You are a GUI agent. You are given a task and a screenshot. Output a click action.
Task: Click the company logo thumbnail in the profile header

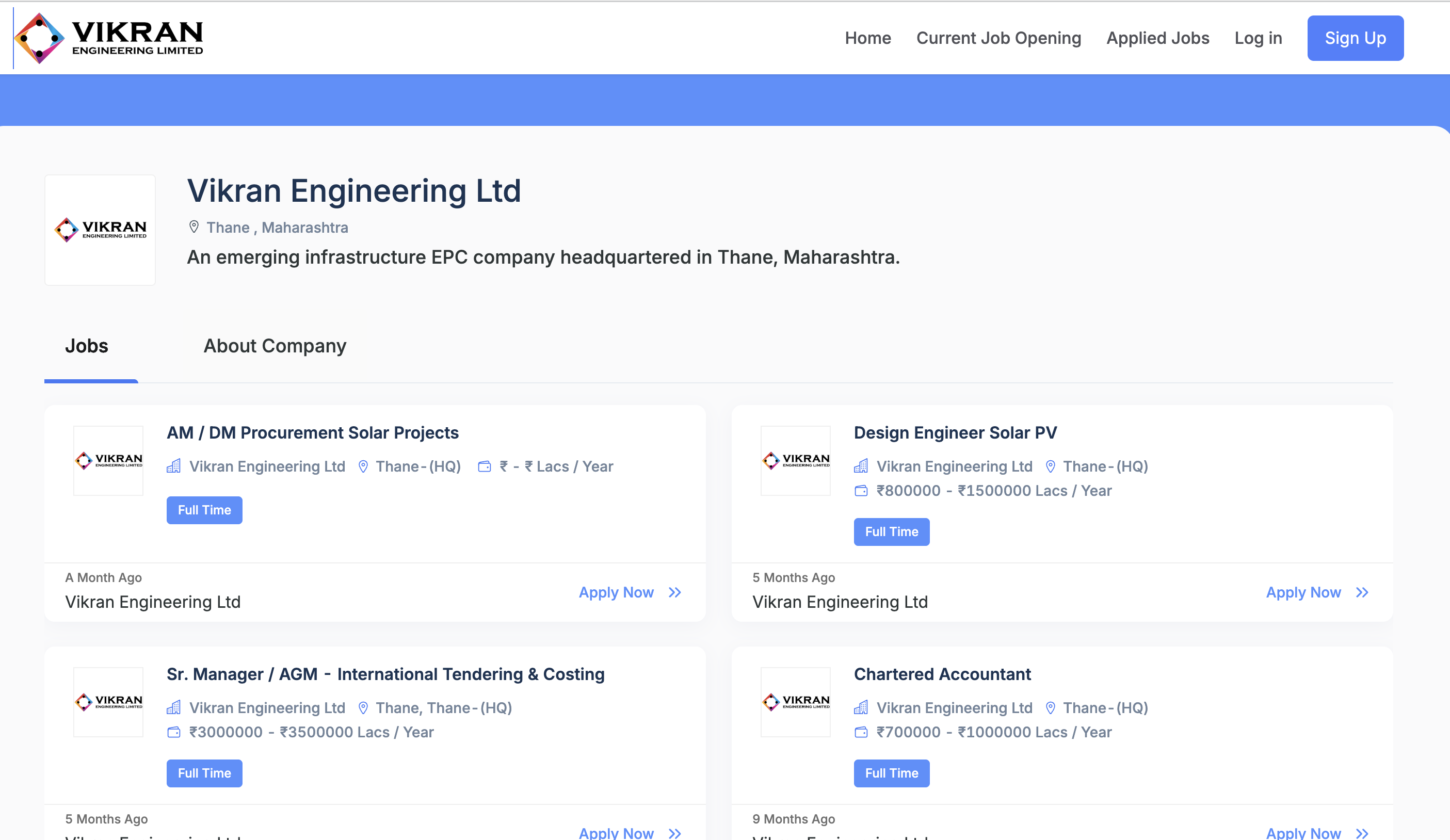[x=100, y=230]
